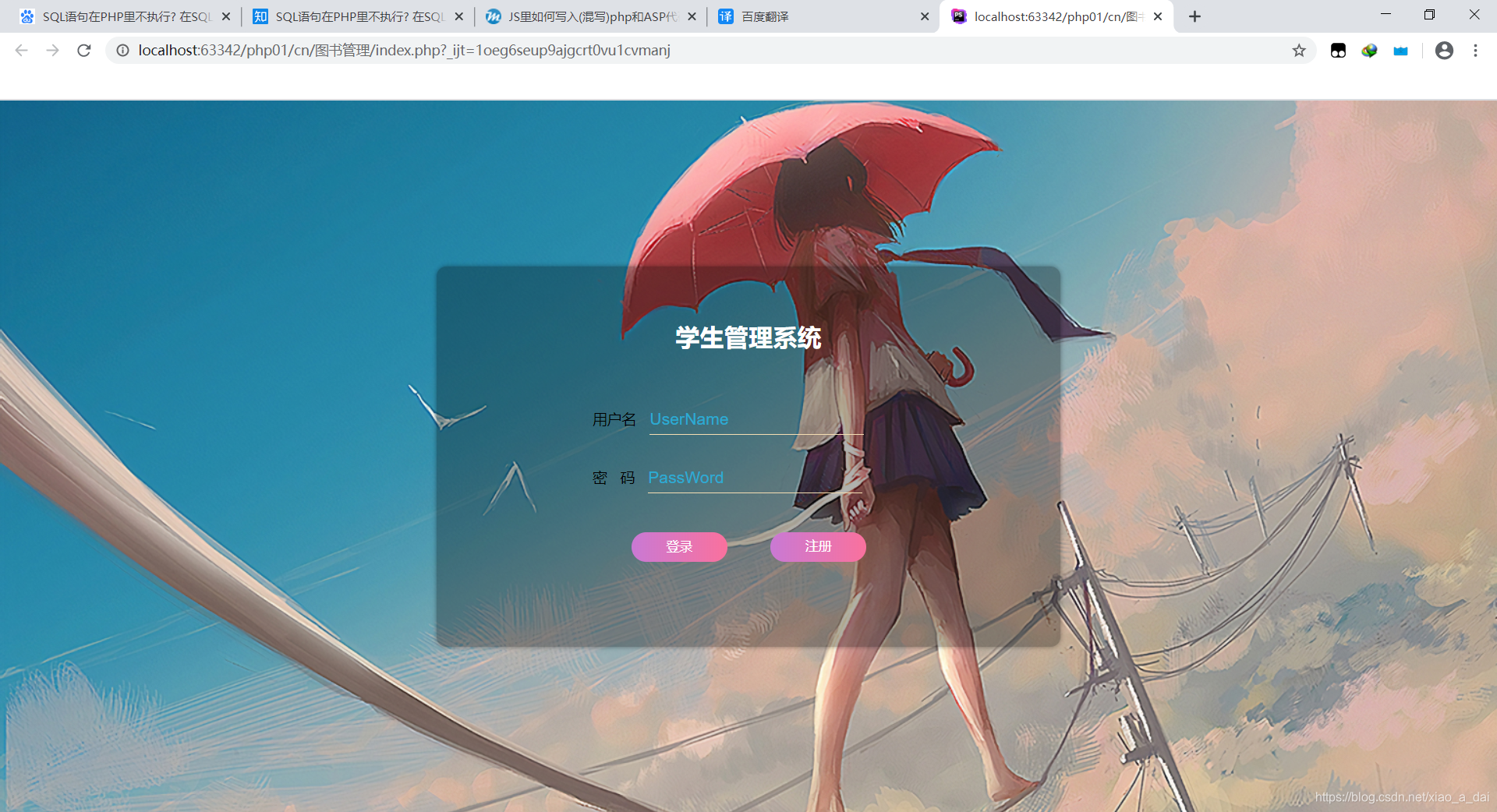Click the 密码 label
Screen dimensions: 1497x812
pyautogui.click(x=614, y=478)
